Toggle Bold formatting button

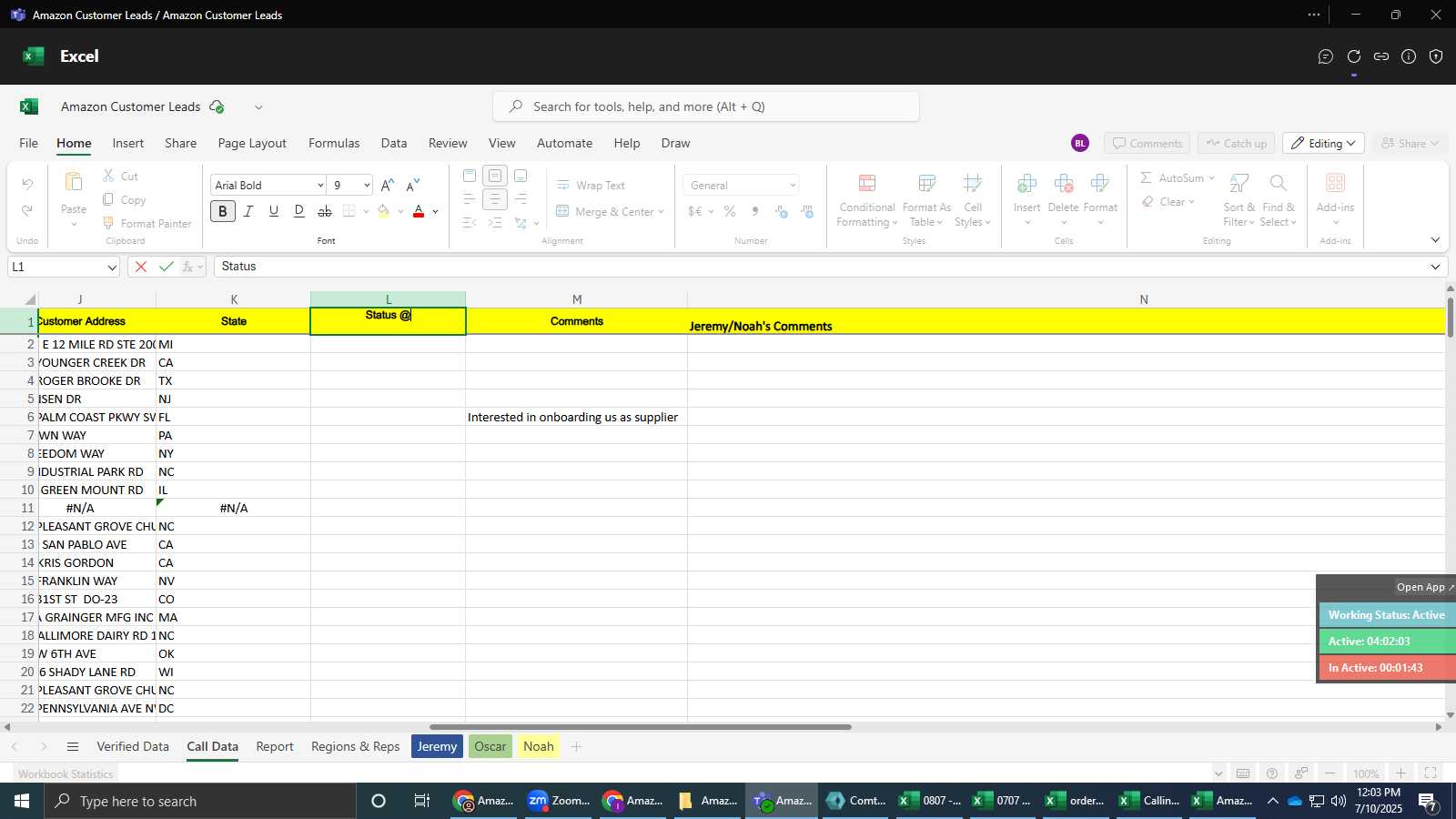(x=222, y=211)
